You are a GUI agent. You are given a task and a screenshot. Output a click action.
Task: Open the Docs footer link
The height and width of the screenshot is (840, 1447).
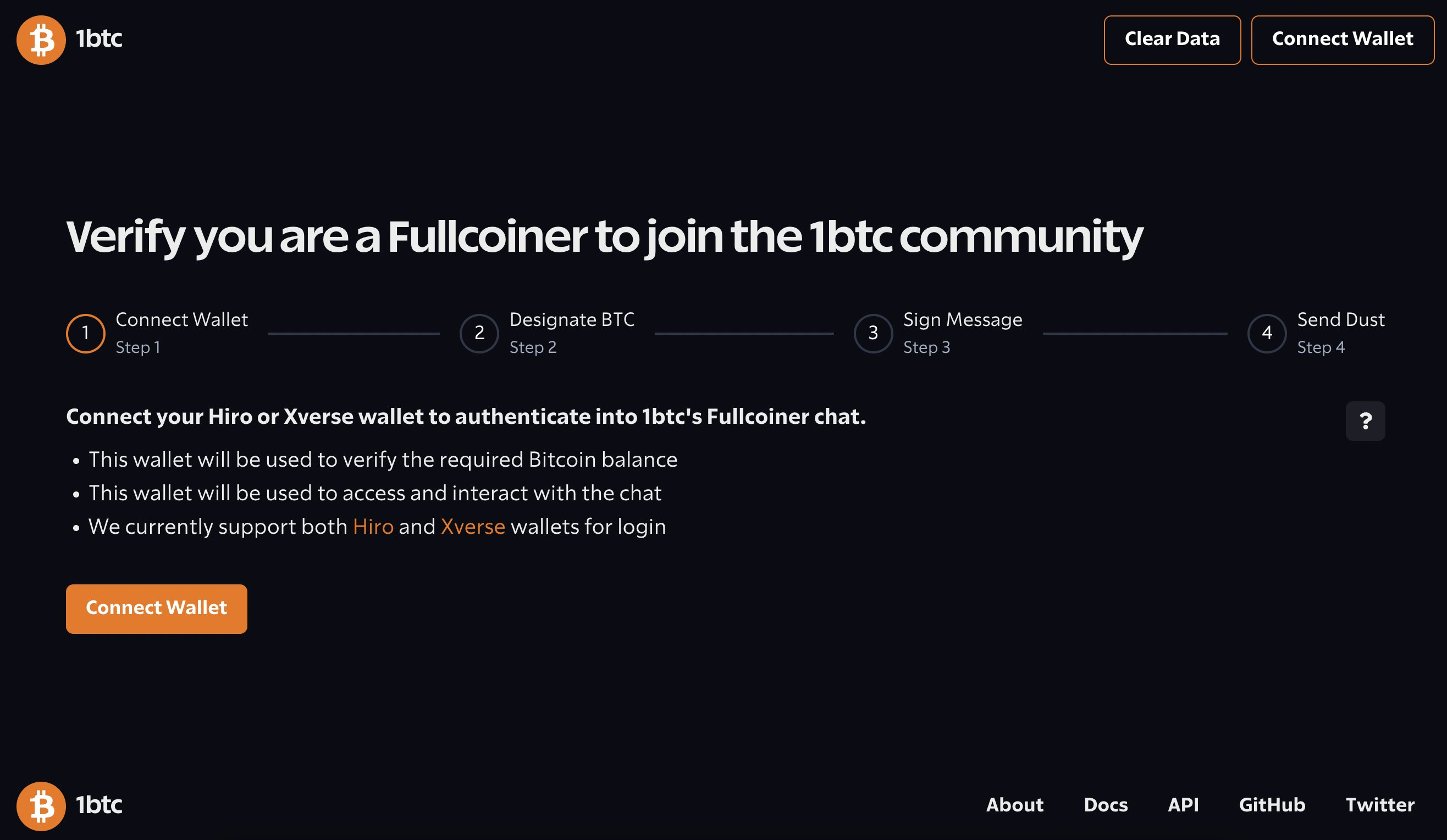tap(1106, 805)
